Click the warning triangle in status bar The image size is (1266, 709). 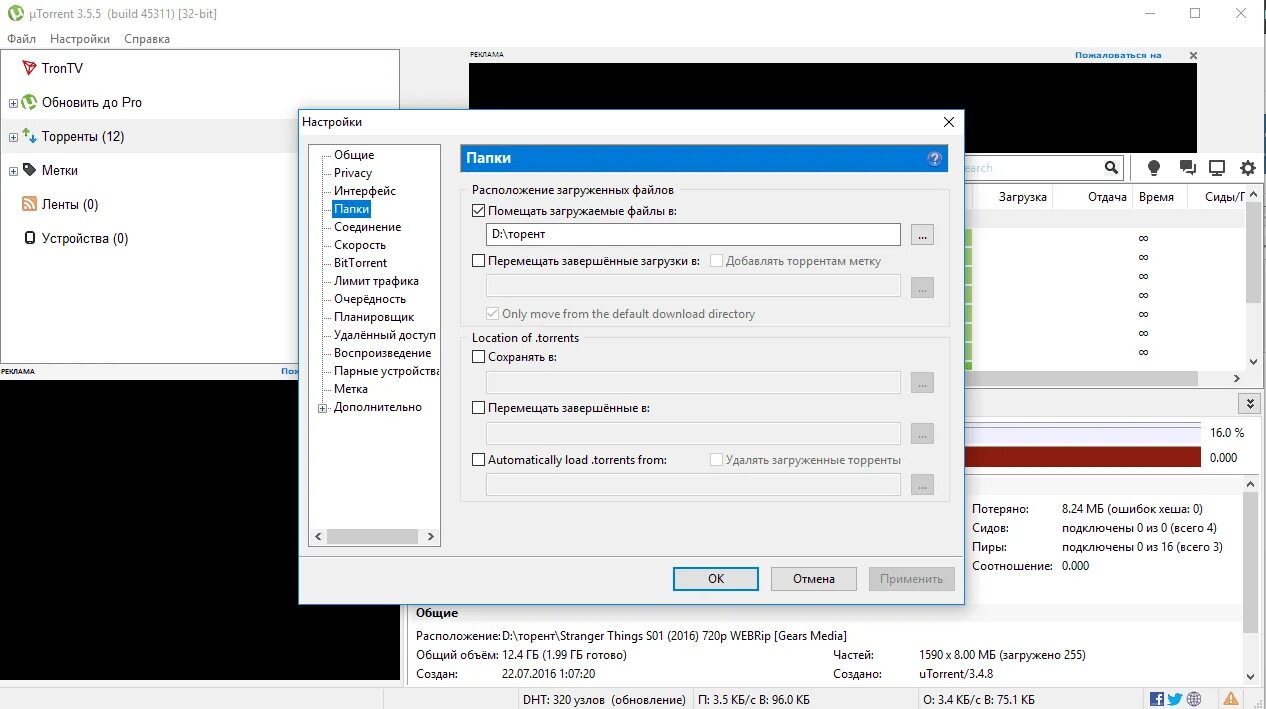[x=1231, y=699]
